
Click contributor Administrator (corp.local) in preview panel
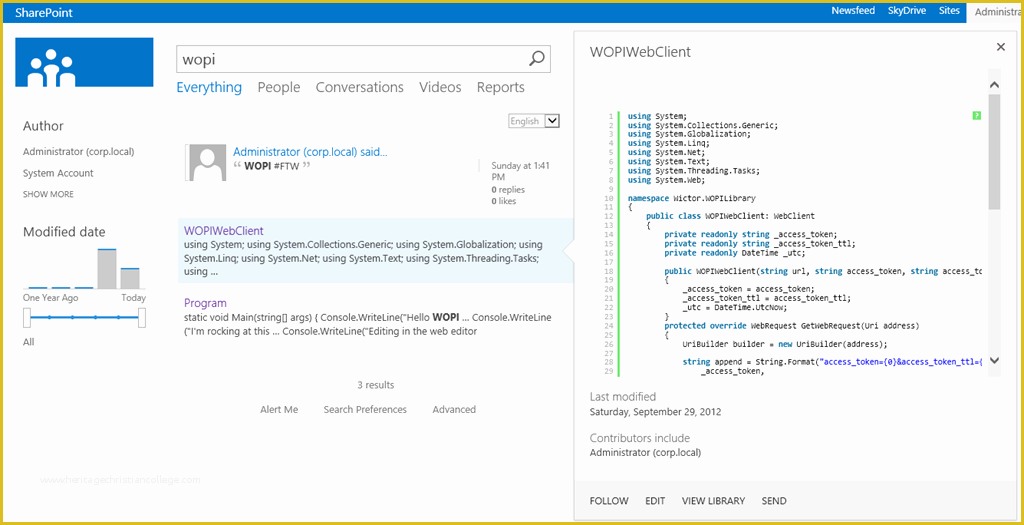[645, 453]
